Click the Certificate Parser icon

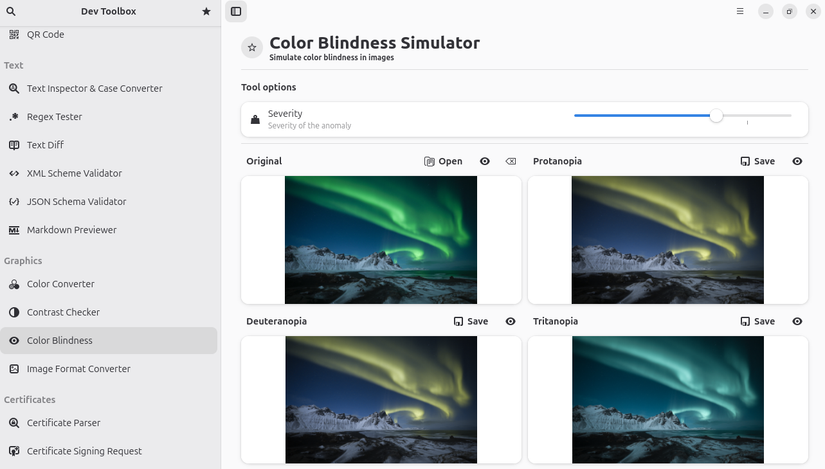(x=14, y=423)
